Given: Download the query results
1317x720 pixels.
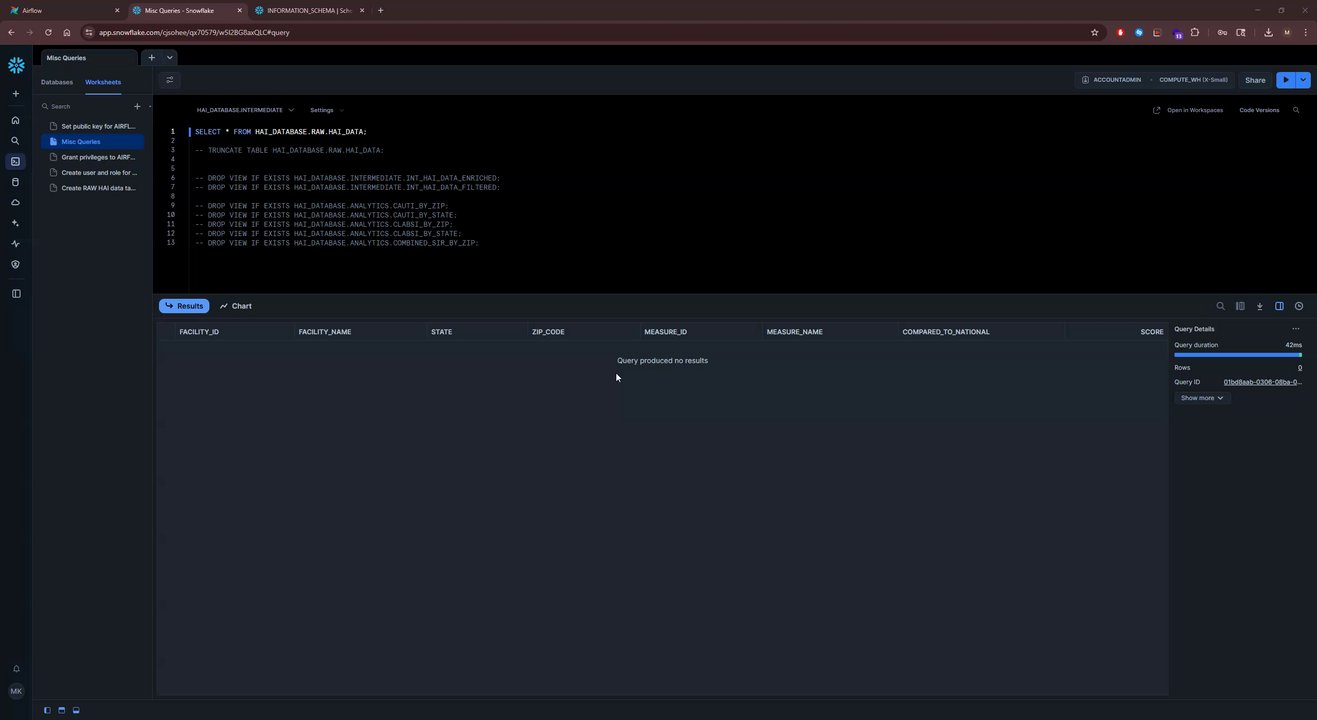Looking at the screenshot, I should tap(1260, 306).
